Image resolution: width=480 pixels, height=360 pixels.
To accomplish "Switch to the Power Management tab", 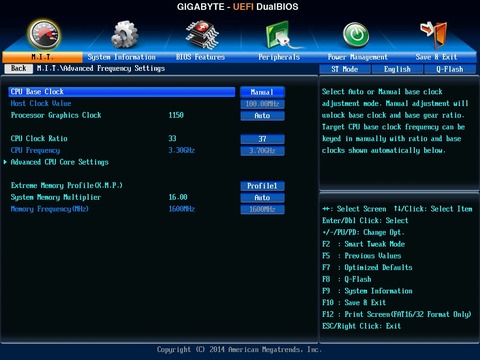I will 357,57.
